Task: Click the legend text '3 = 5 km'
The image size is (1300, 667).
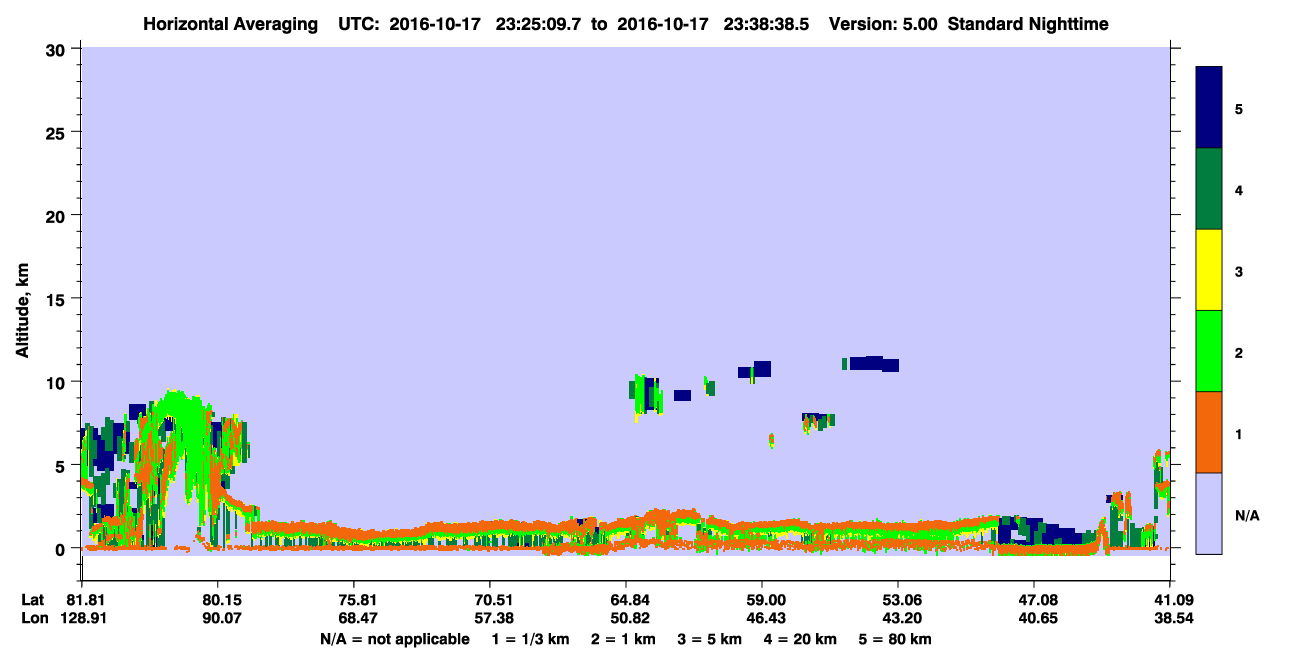Action: tap(709, 639)
